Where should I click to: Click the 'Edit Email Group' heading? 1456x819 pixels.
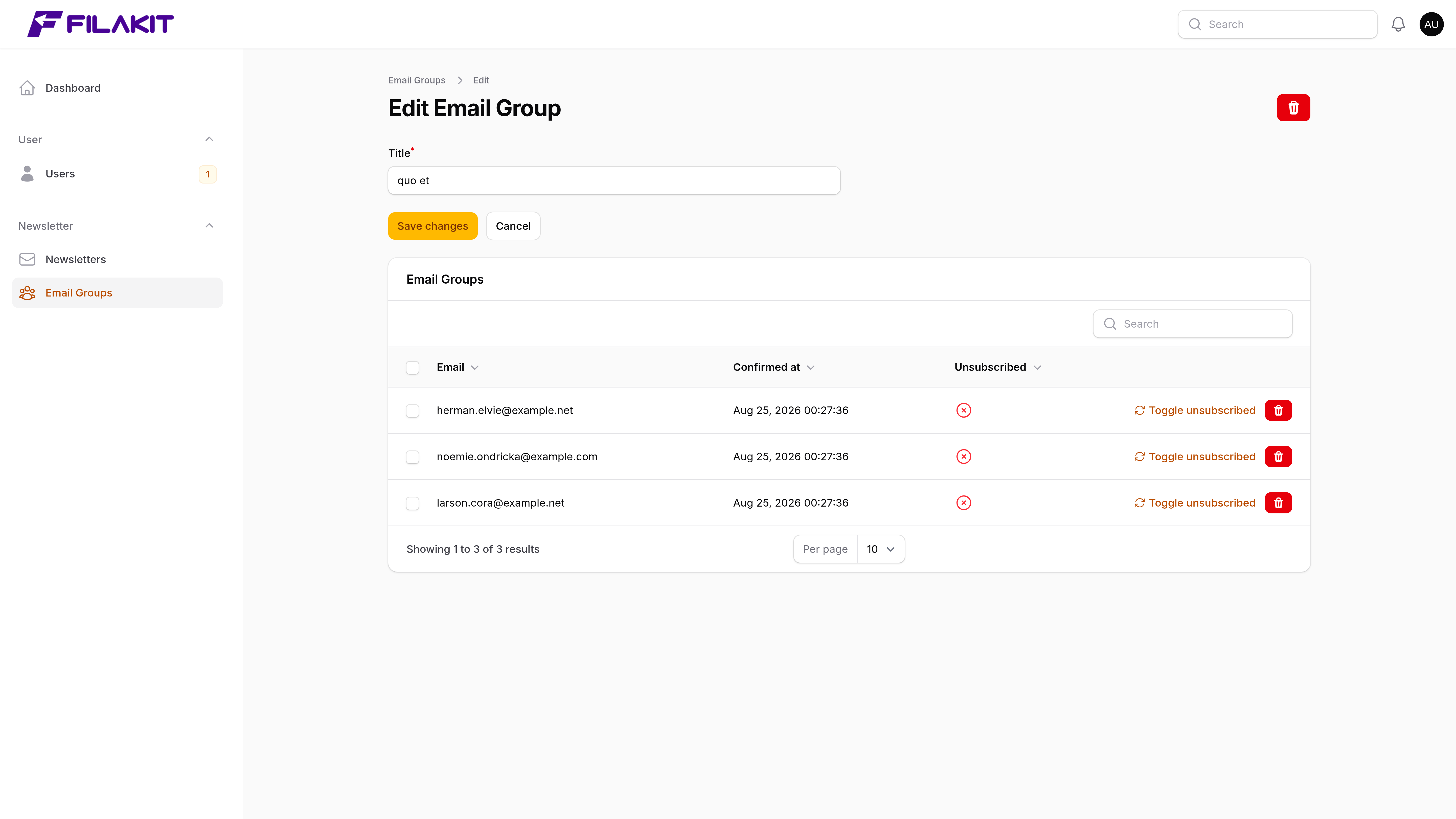[474, 108]
